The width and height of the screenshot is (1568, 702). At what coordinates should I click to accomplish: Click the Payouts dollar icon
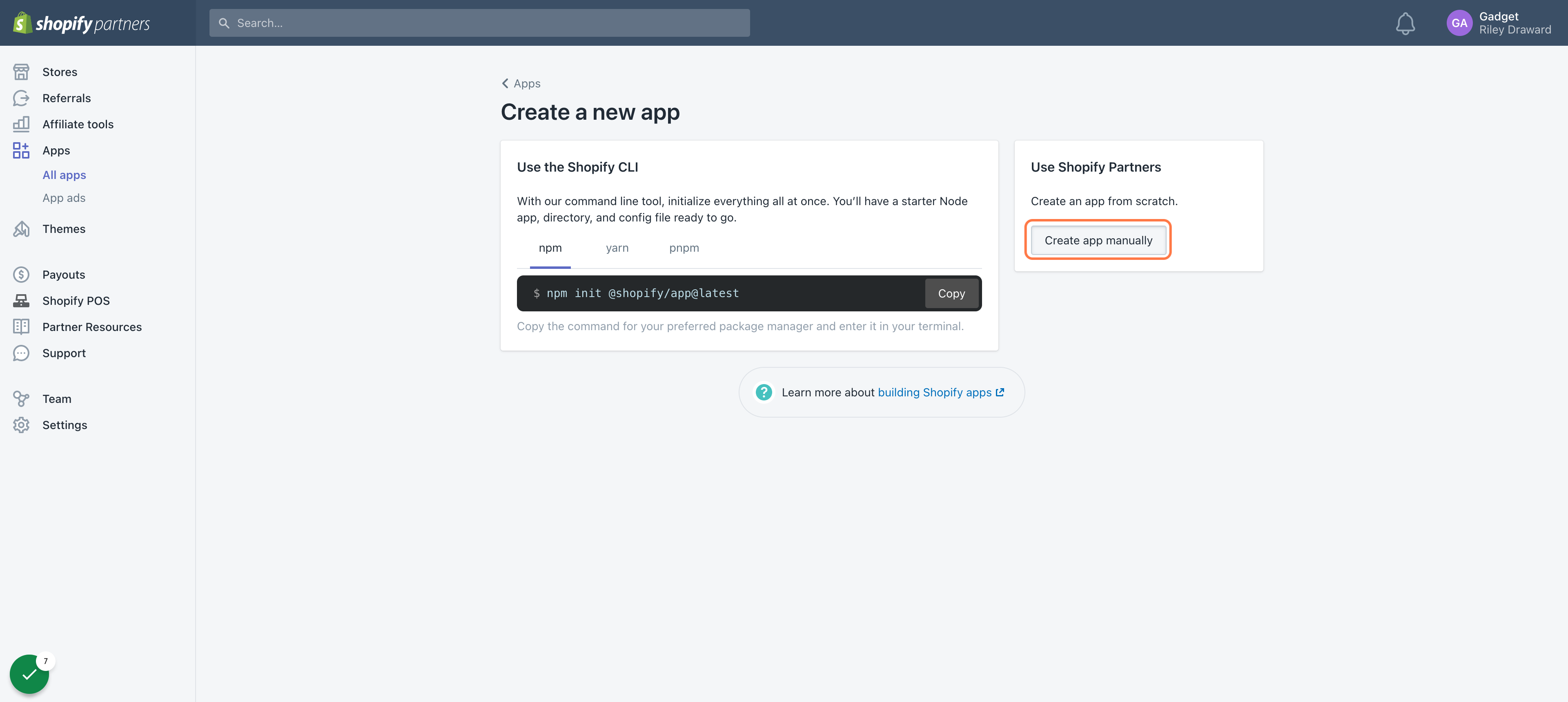pyautogui.click(x=21, y=275)
